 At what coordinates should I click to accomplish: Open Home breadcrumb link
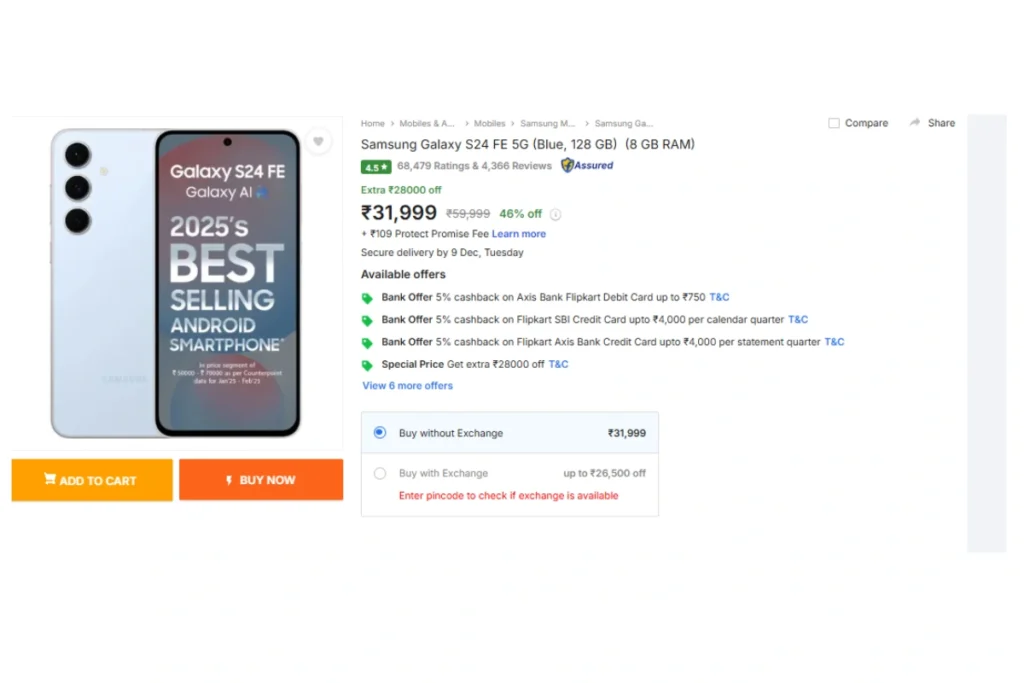pyautogui.click(x=372, y=124)
